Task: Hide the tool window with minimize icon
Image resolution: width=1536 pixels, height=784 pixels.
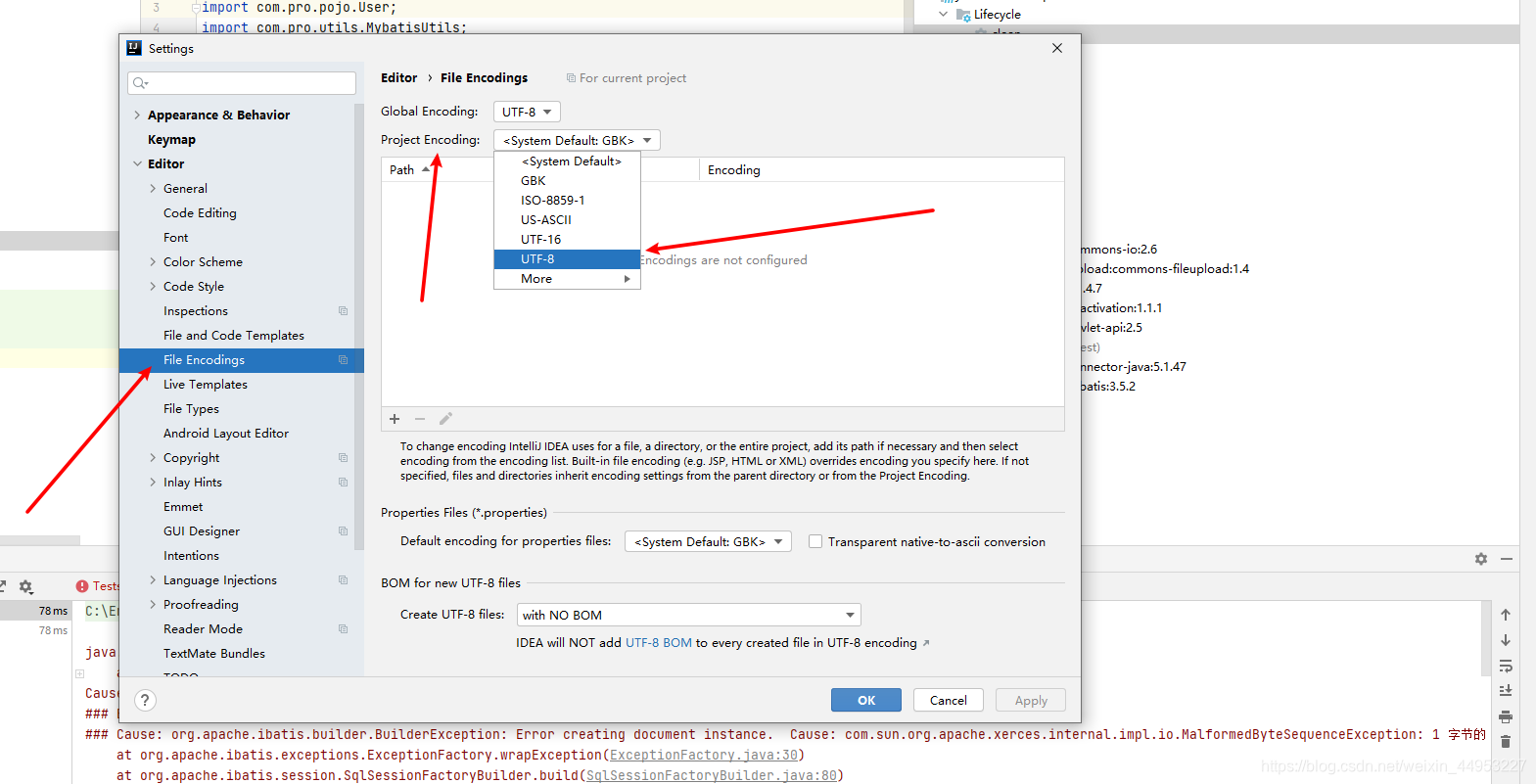Action: click(x=1507, y=559)
